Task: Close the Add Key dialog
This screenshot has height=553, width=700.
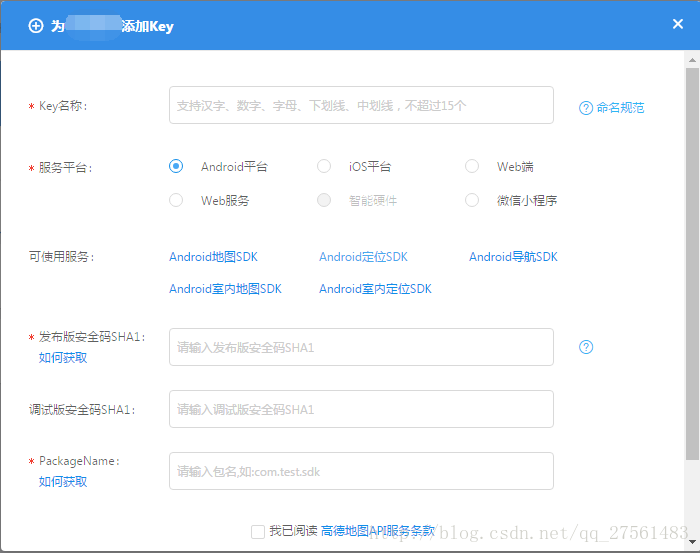Action: coord(678,25)
